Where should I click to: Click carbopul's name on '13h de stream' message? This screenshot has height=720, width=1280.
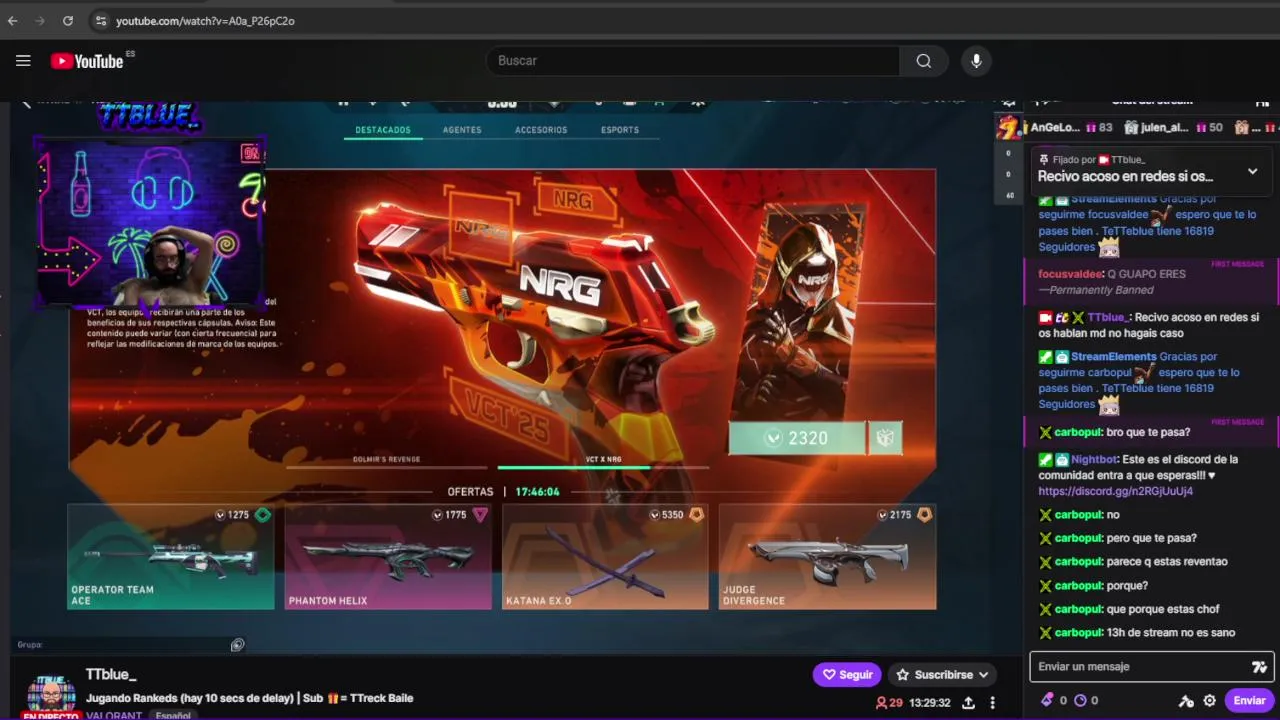coord(1078,633)
